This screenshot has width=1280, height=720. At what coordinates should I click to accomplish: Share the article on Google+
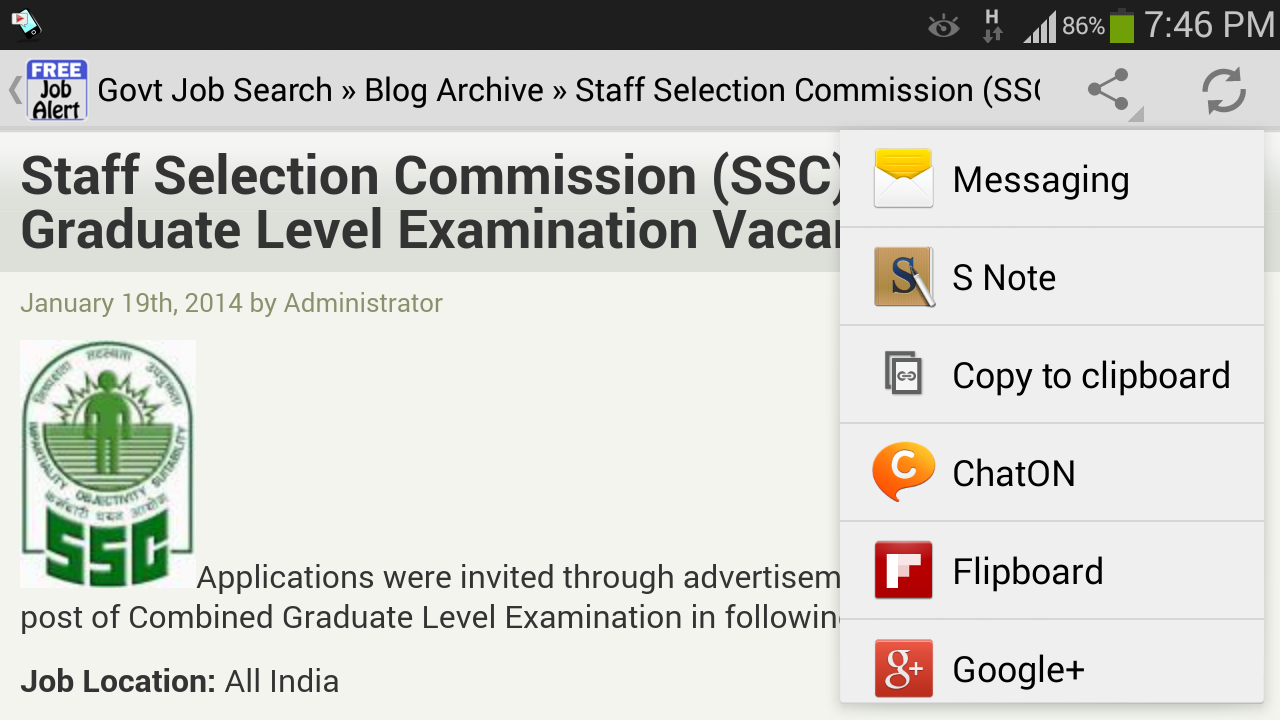coord(1018,669)
